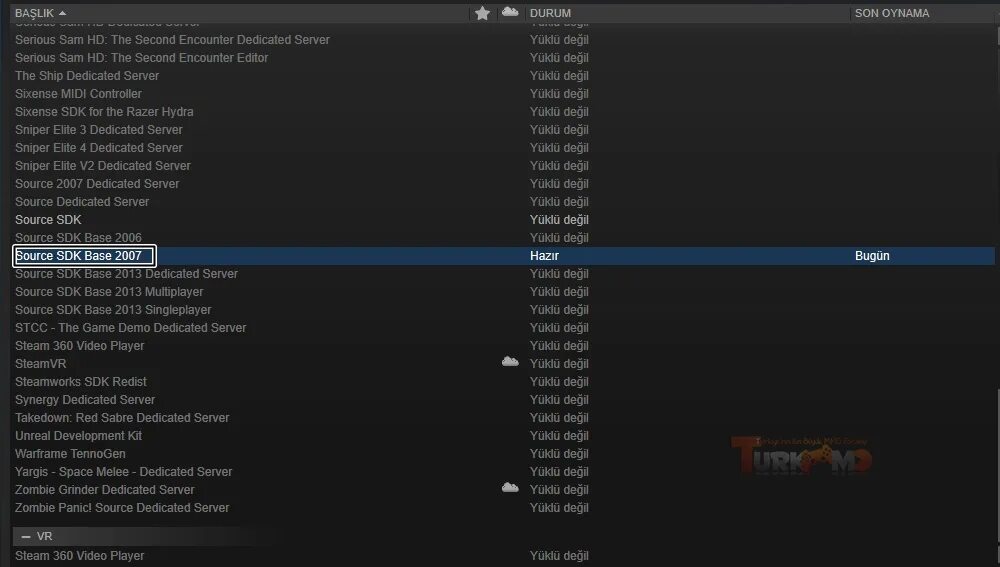Select STCC - The Game Demo Dedicated Server
The width and height of the screenshot is (1000, 567).
pos(131,328)
